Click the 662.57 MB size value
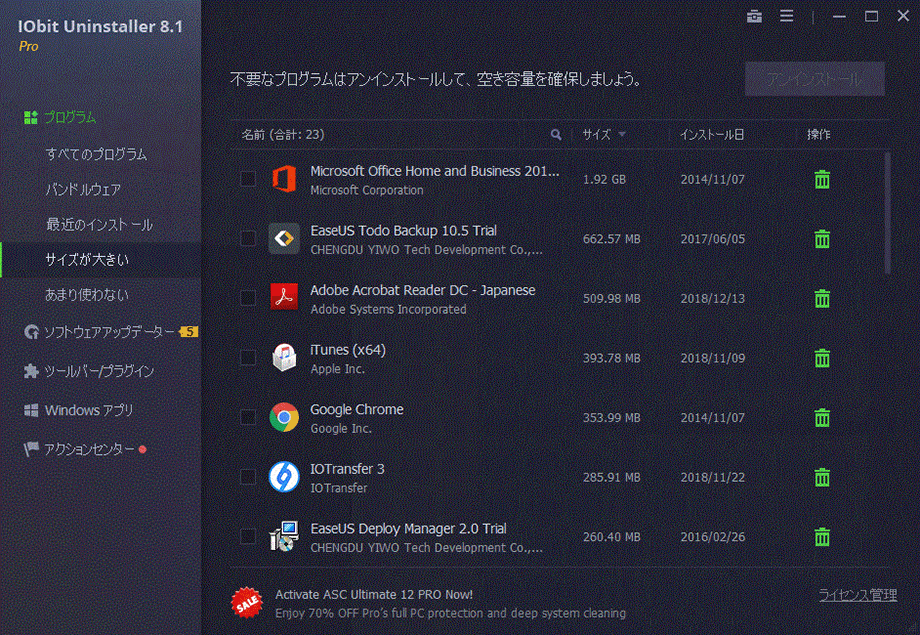Screen dimensions: 920x635 (x=611, y=239)
